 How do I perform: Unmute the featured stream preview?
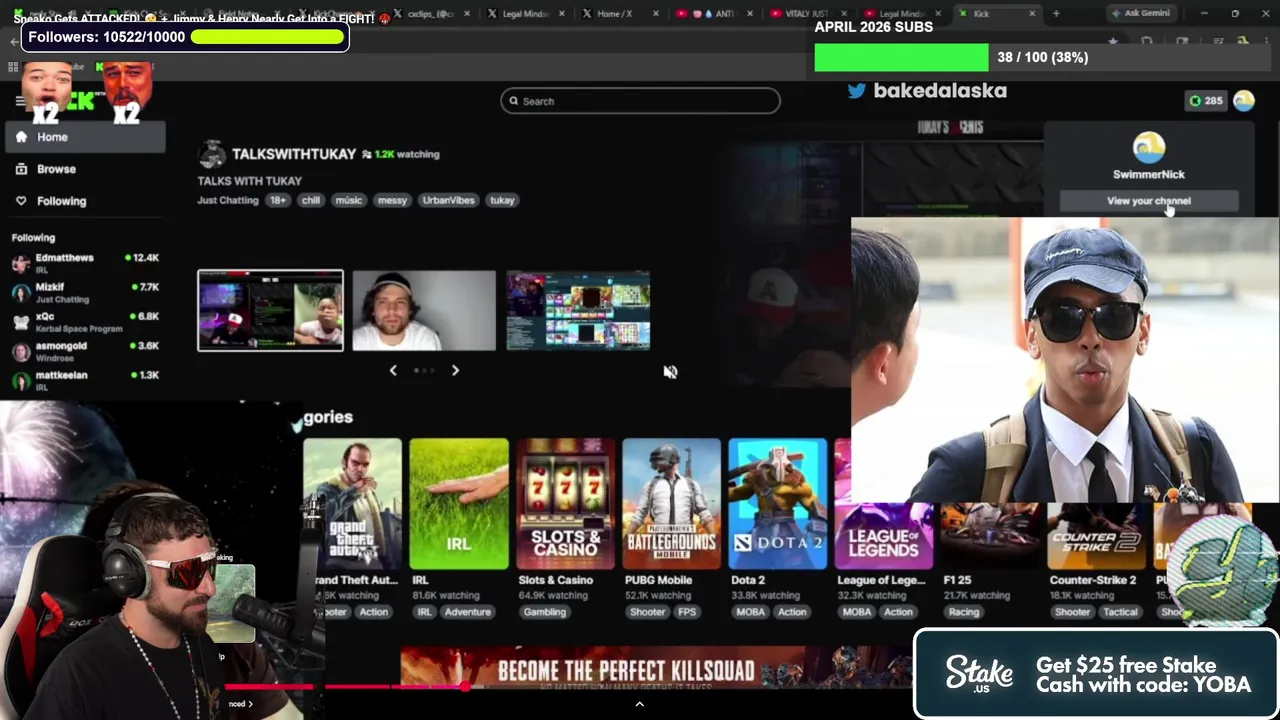tap(670, 371)
